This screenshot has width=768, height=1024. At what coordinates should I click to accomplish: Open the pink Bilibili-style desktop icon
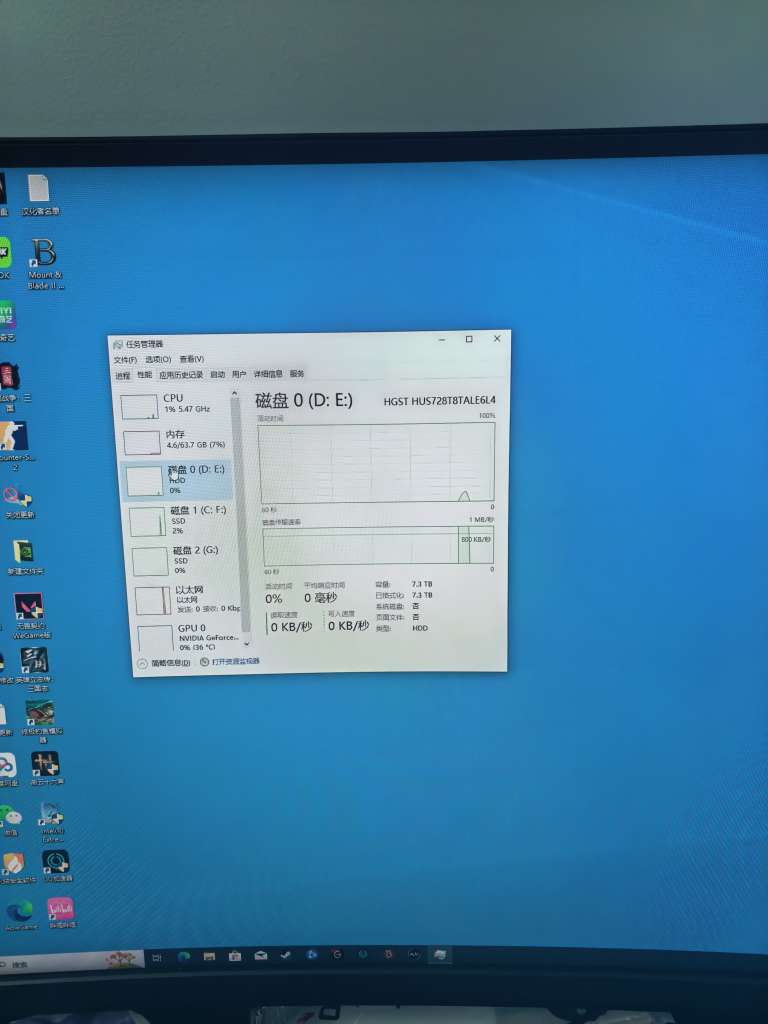click(x=60, y=913)
